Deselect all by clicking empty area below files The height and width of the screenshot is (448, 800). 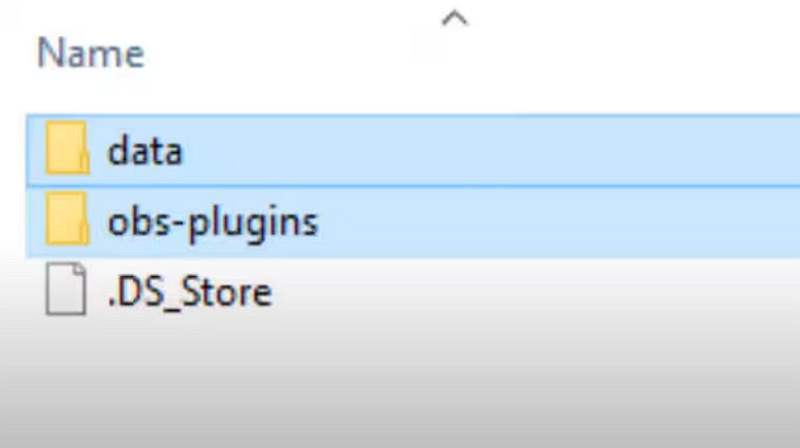400,388
